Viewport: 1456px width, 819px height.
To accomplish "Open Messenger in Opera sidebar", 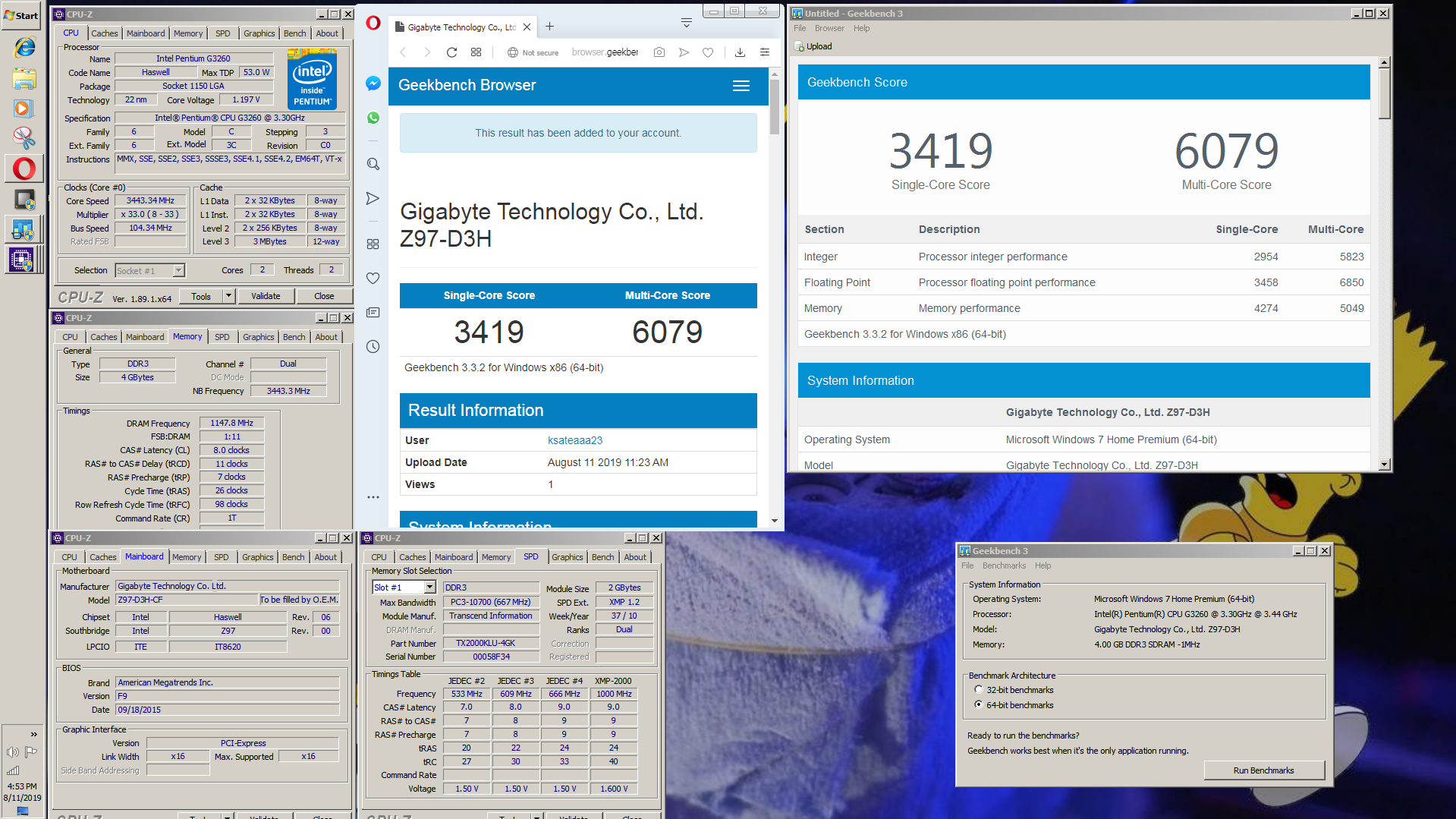I will click(373, 83).
